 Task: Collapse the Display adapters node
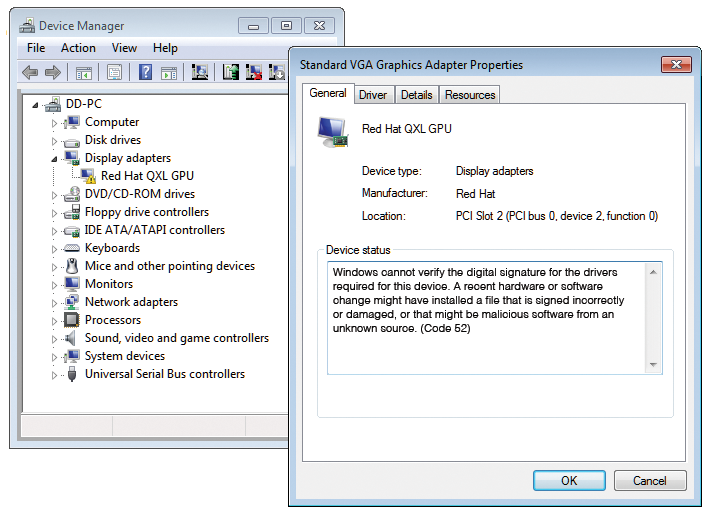coord(54,159)
